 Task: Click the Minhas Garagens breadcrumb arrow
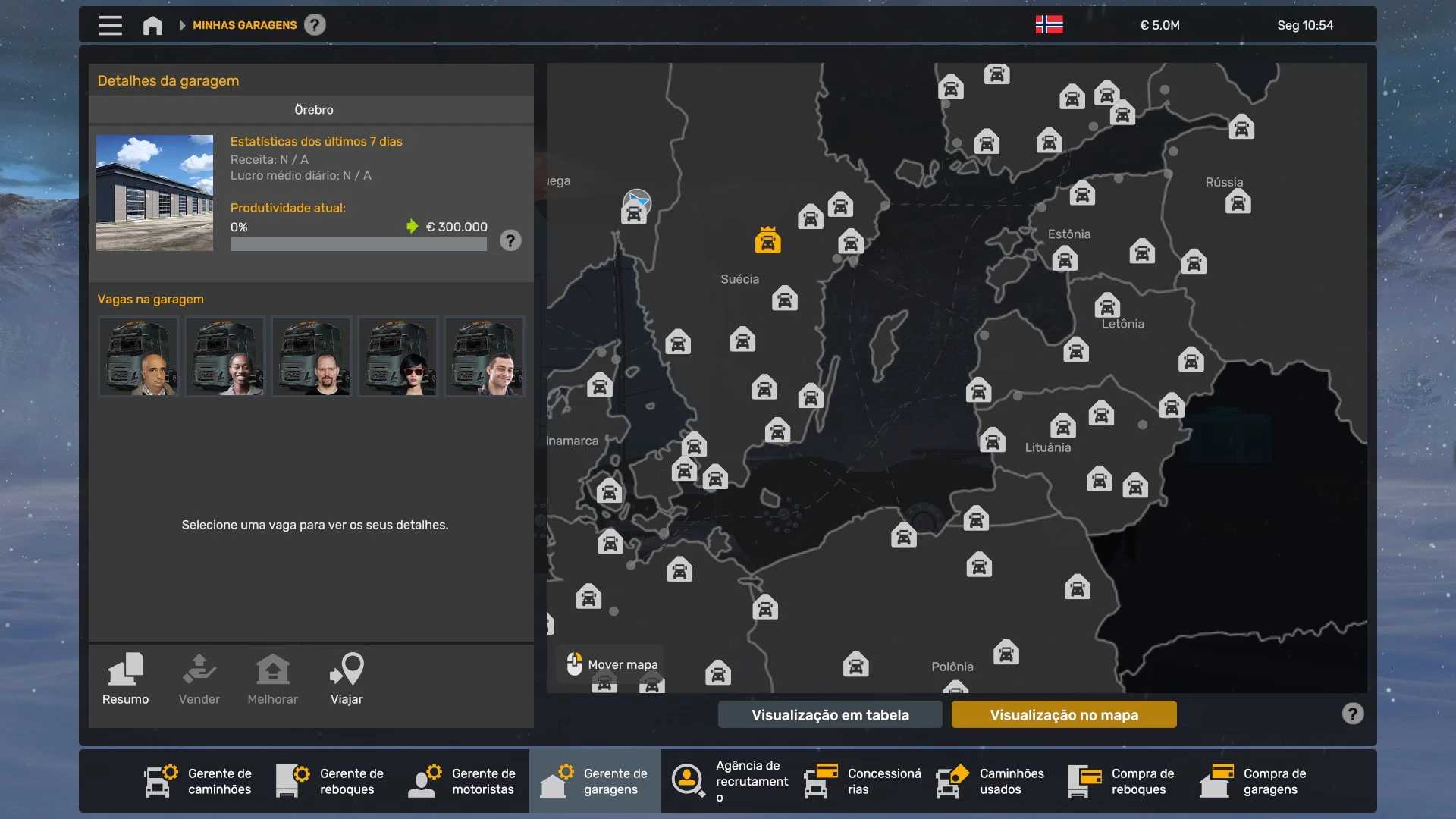point(182,25)
